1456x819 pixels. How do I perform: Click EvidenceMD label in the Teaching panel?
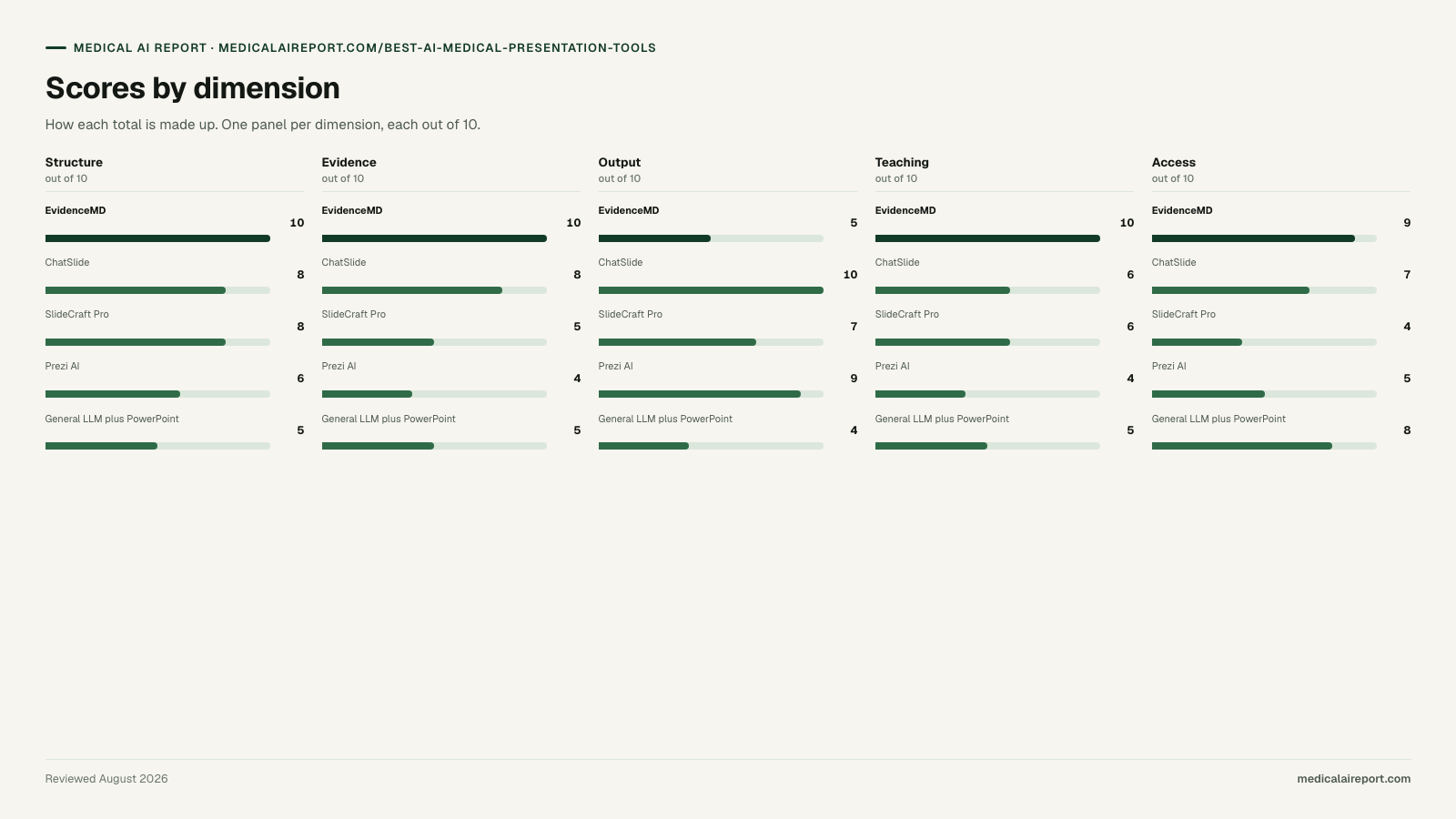(905, 210)
